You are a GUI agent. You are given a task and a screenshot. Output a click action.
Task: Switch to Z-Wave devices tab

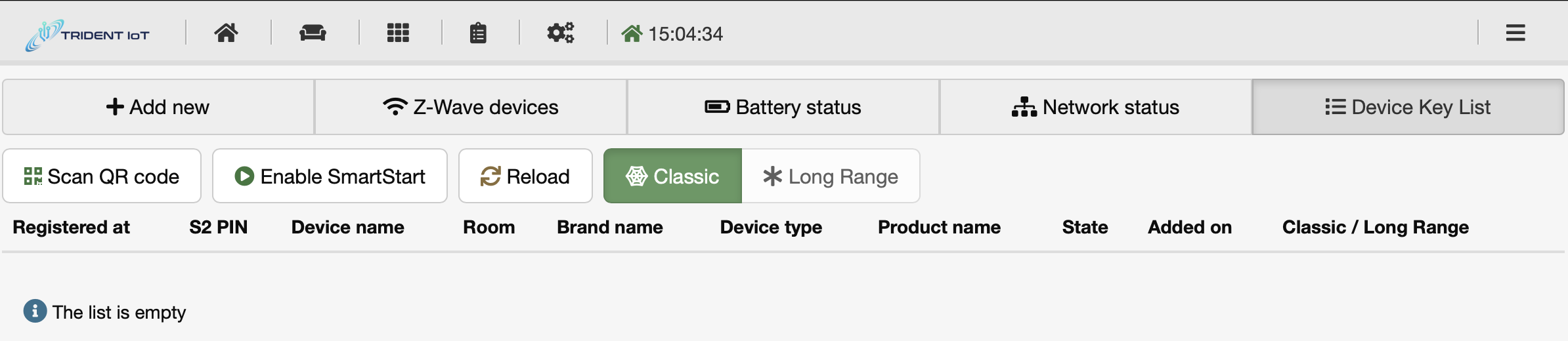click(471, 107)
